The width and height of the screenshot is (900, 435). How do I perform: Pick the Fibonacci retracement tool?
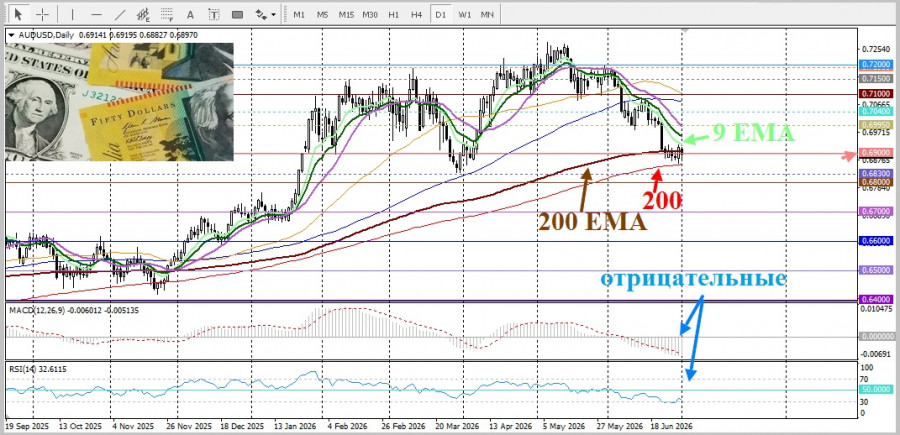click(x=167, y=14)
